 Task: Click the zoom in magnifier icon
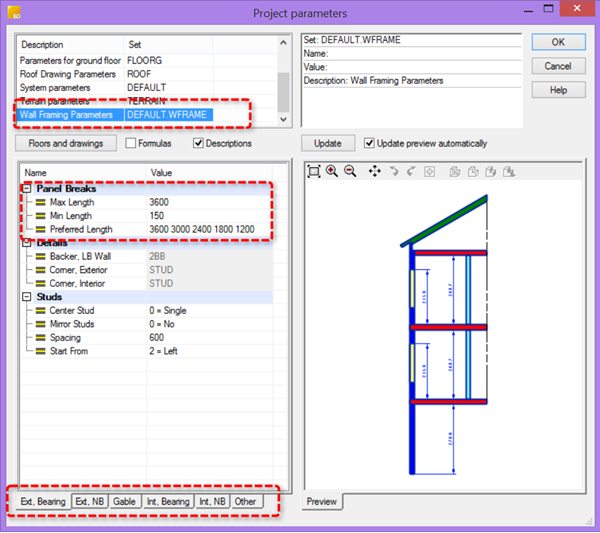click(332, 171)
